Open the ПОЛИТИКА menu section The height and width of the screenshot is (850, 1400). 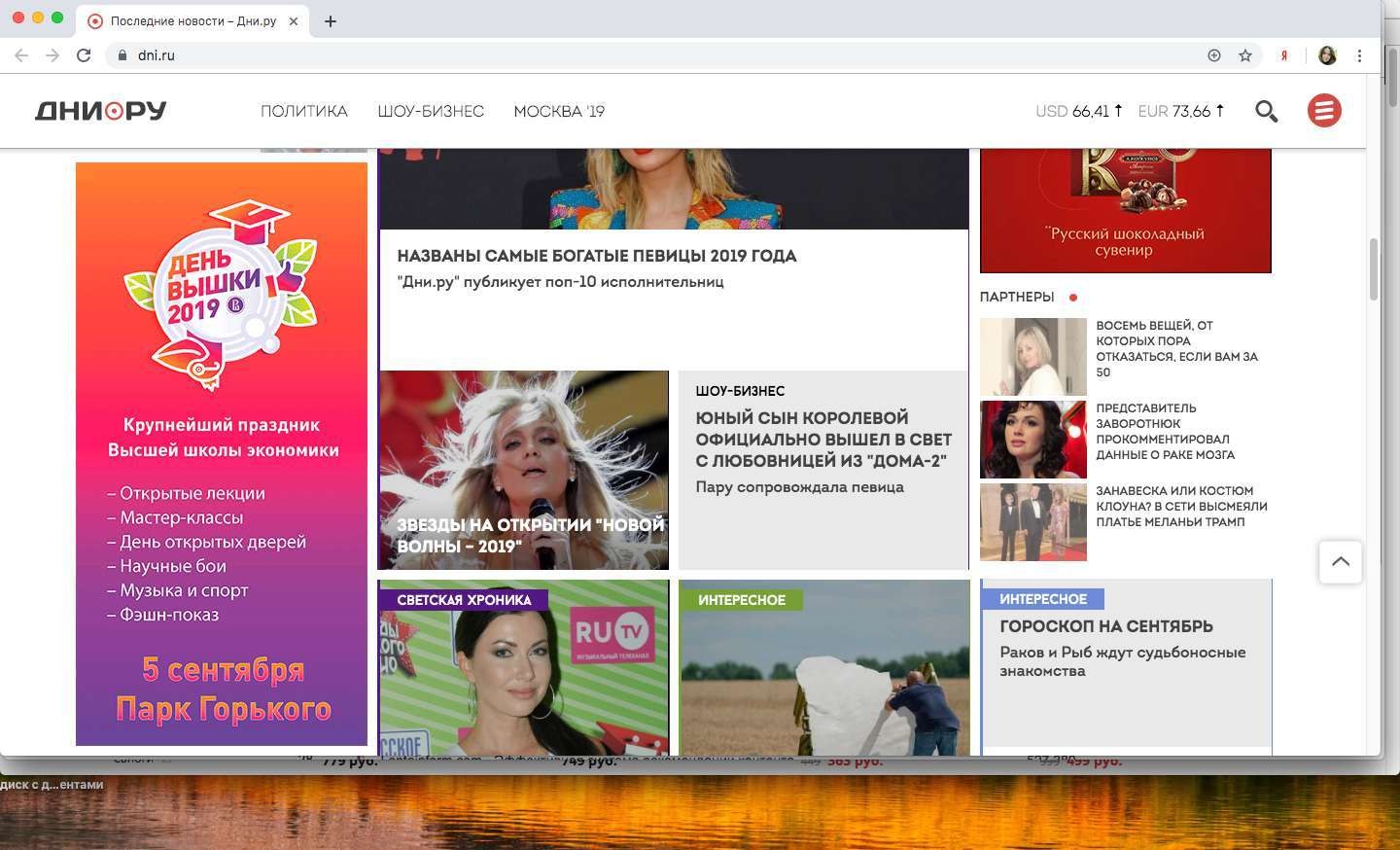click(304, 111)
